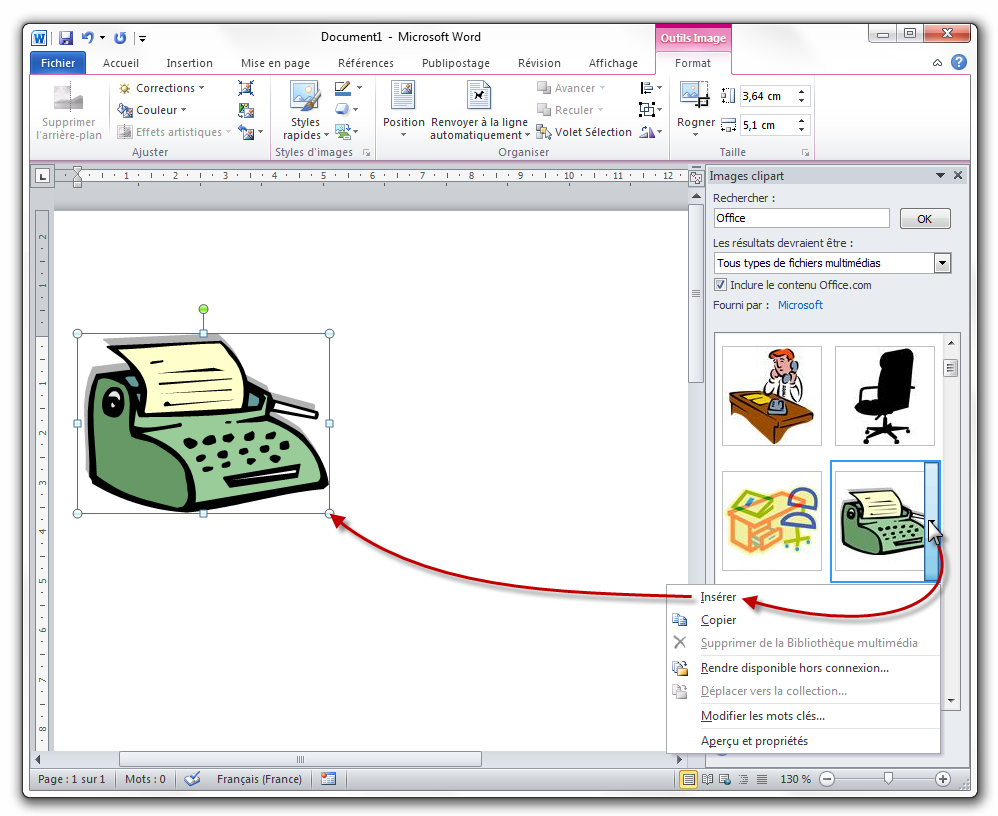This screenshot has height=816, width=998.
Task: Open the Insertion ribbon tab
Action: (189, 63)
